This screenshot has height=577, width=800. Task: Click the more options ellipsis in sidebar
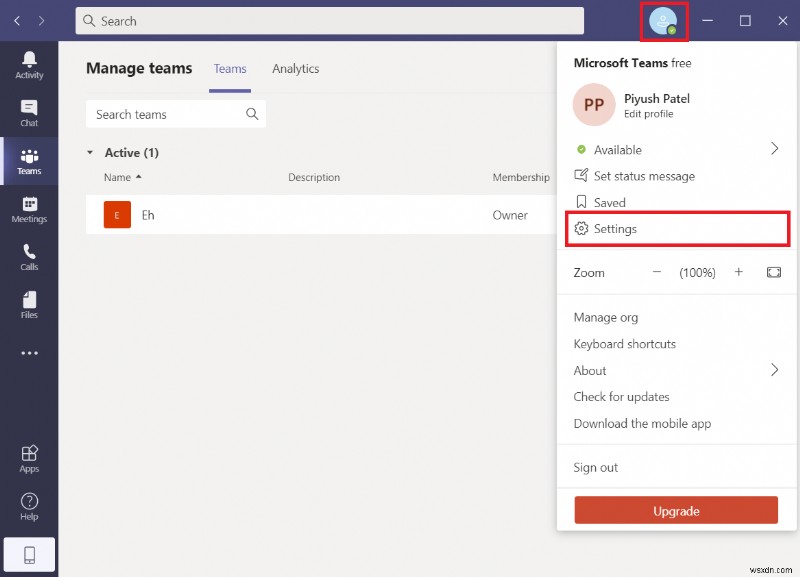tap(29, 352)
